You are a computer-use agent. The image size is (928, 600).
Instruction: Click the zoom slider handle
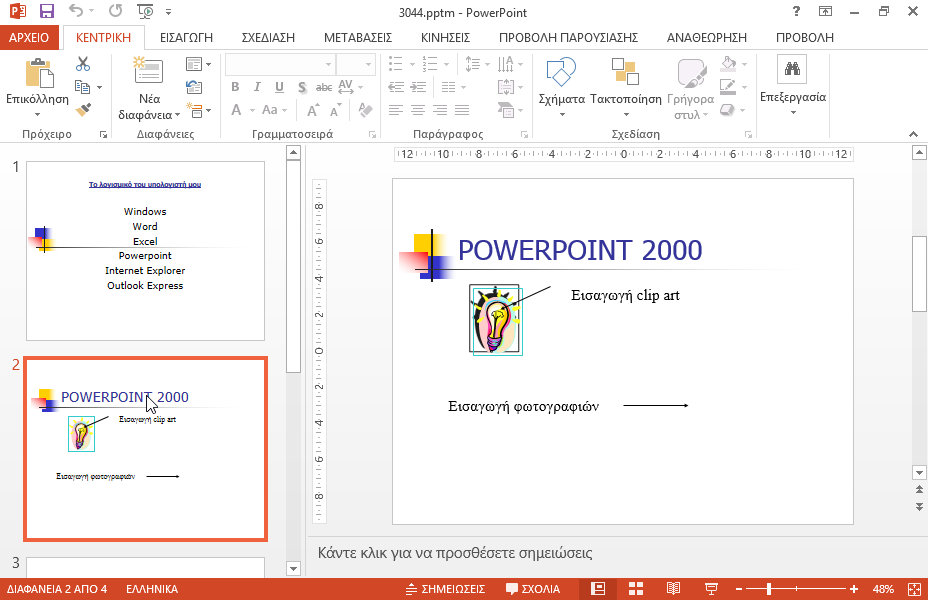pyautogui.click(x=769, y=589)
